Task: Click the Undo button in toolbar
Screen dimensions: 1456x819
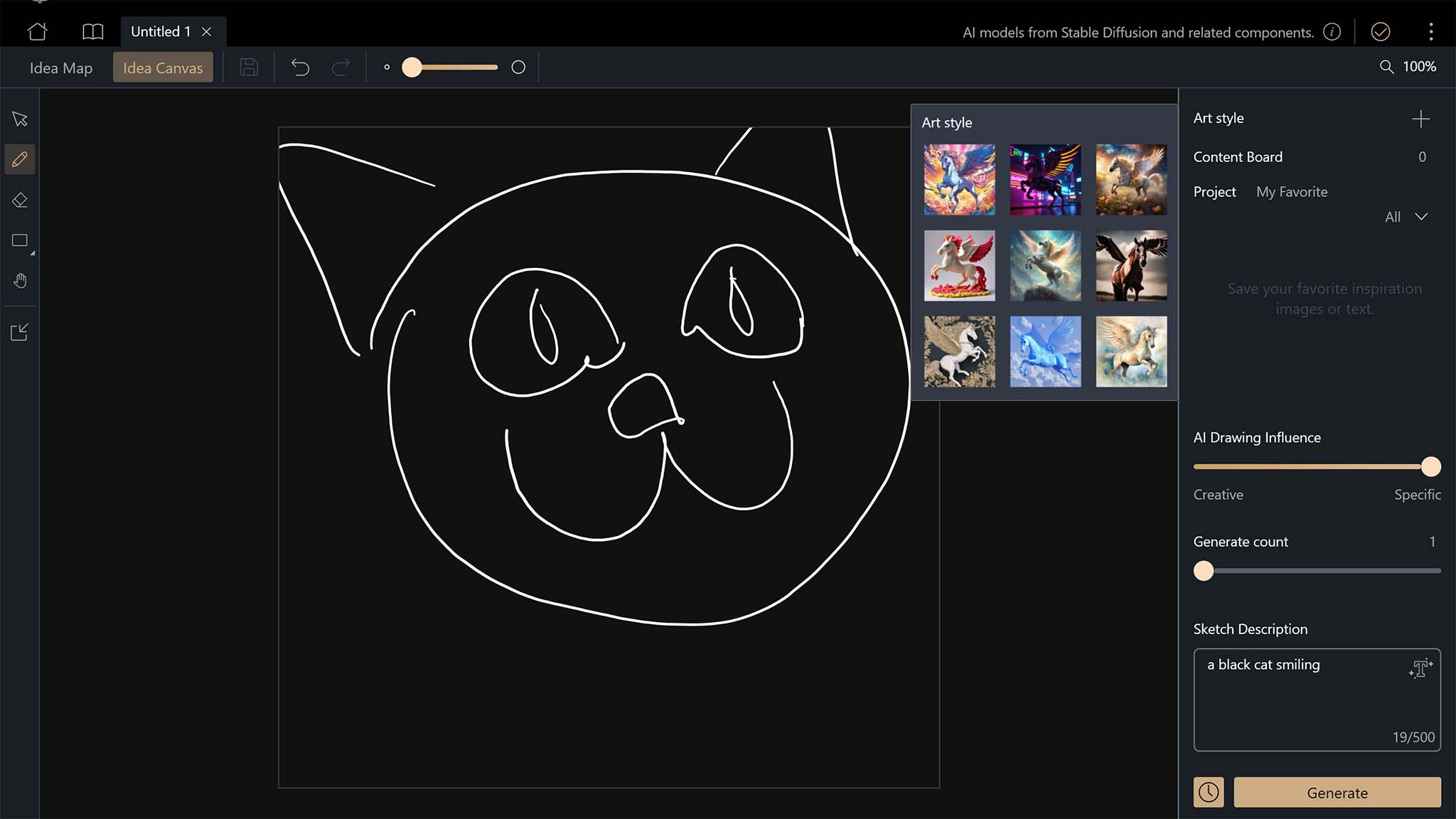Action: point(300,67)
